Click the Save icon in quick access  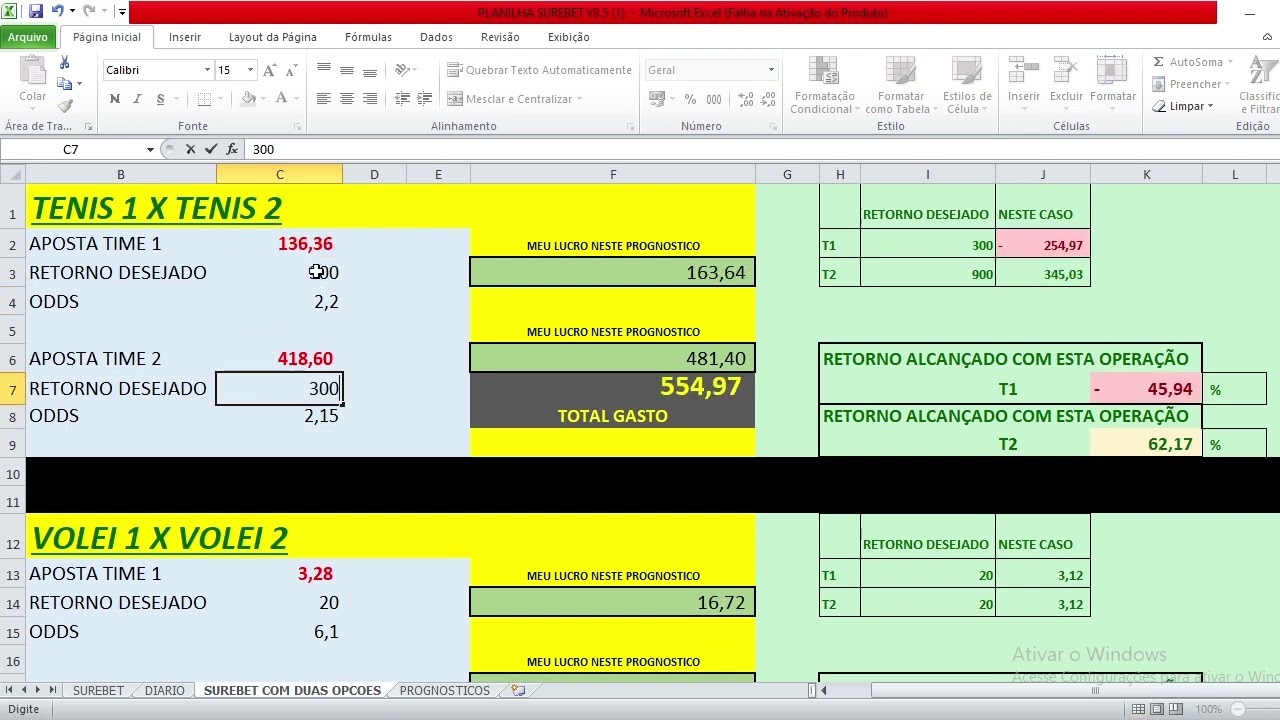tap(36, 12)
